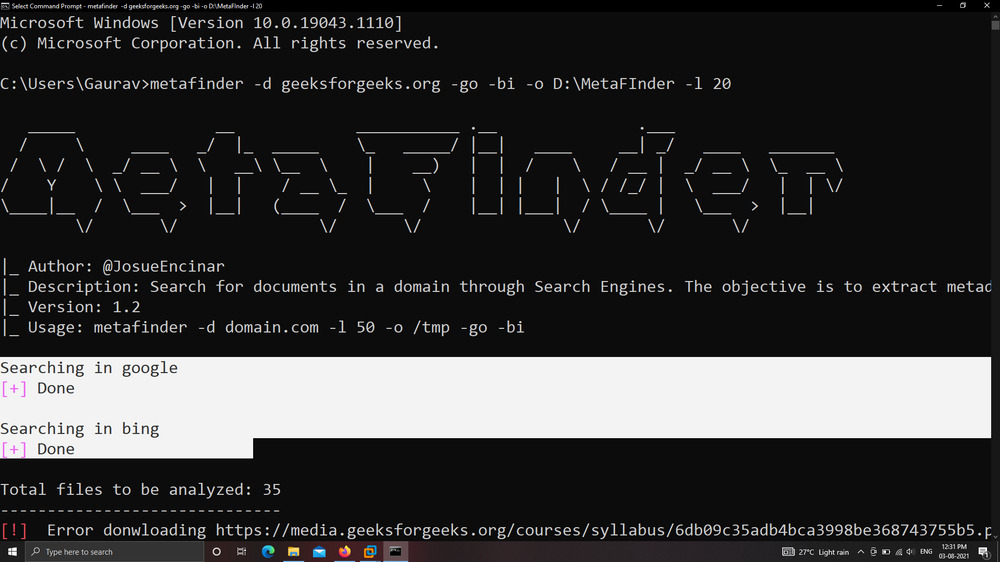Open the weather widget showing 27°C Light rain

point(816,552)
